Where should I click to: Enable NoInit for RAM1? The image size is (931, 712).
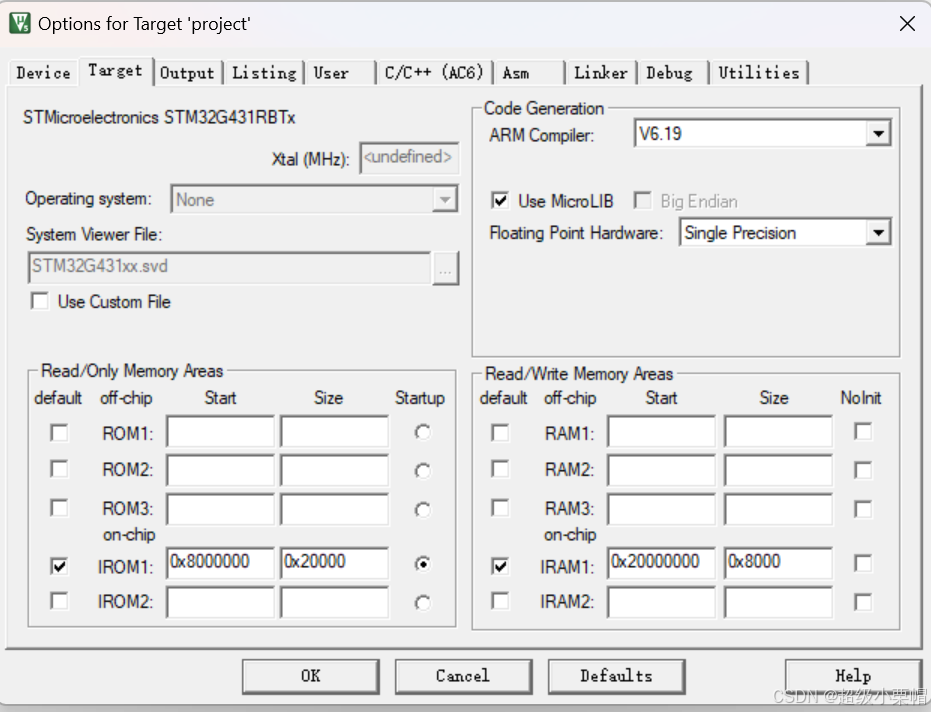(863, 432)
